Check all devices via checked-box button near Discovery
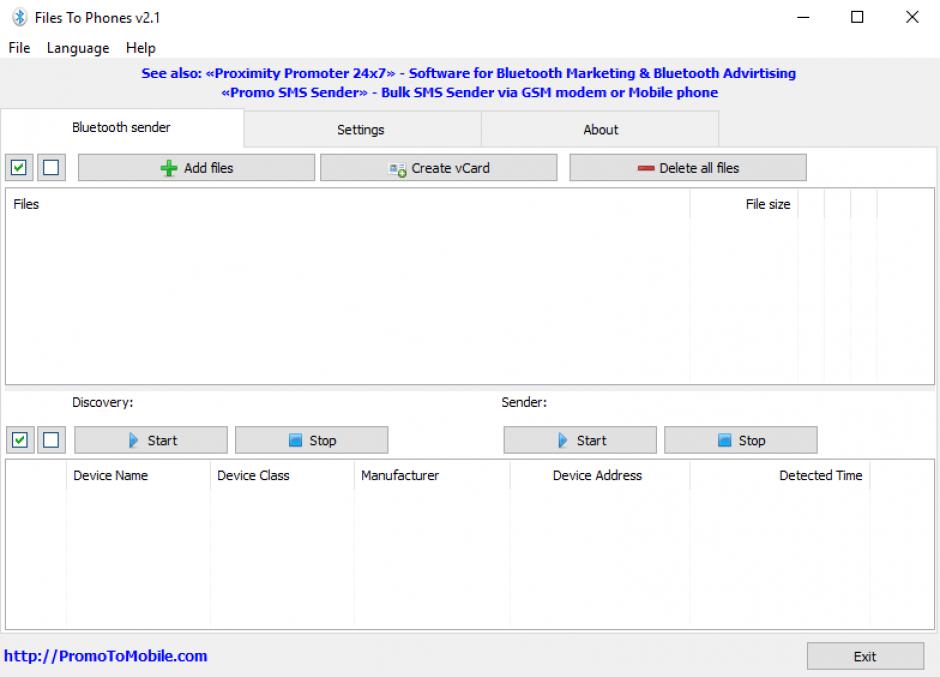The image size is (940, 677). (19, 440)
